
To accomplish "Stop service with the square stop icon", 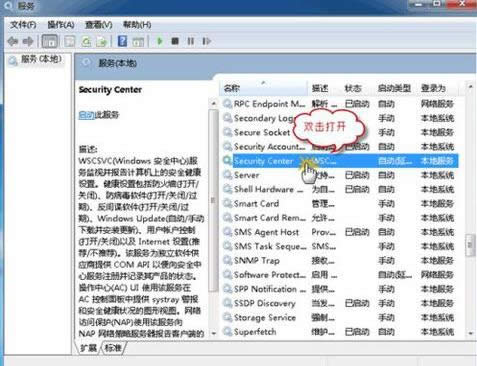I will tap(175, 41).
